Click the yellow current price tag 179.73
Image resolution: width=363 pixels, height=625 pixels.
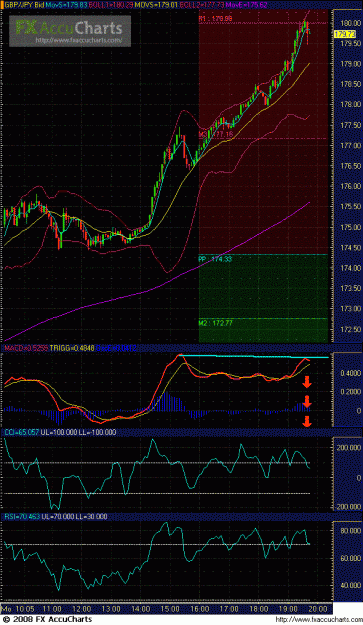(345, 34)
